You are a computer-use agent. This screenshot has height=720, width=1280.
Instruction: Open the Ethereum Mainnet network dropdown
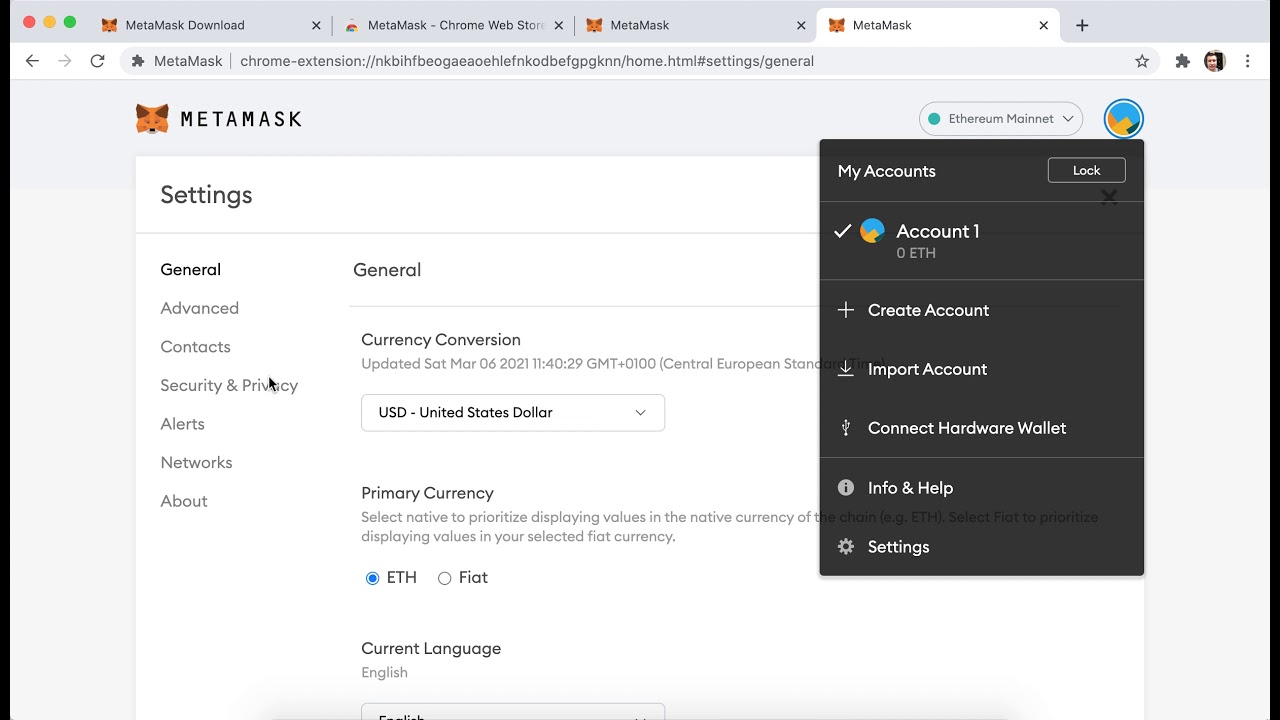click(1001, 119)
